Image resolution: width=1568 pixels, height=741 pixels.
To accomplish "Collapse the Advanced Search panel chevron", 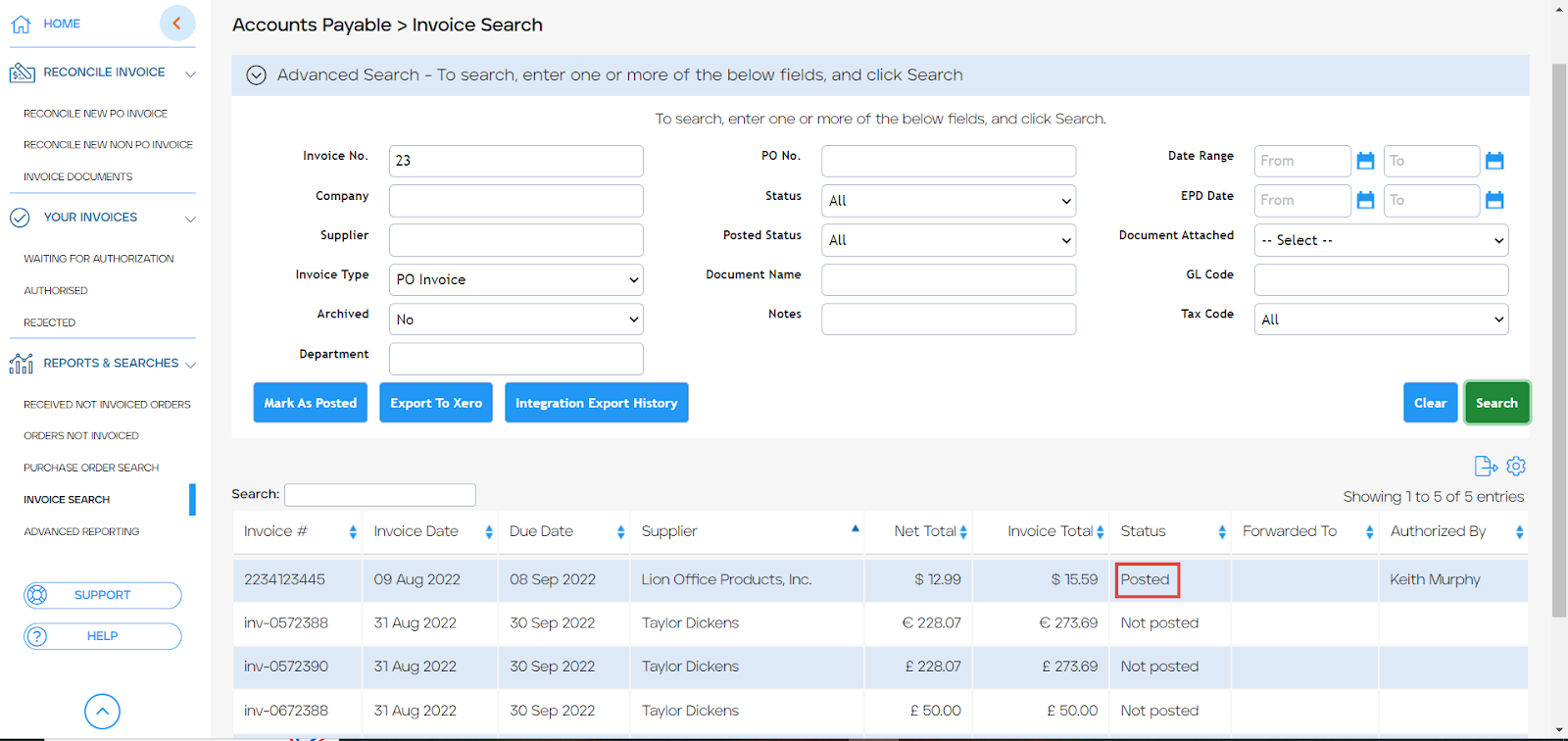I will coord(256,75).
